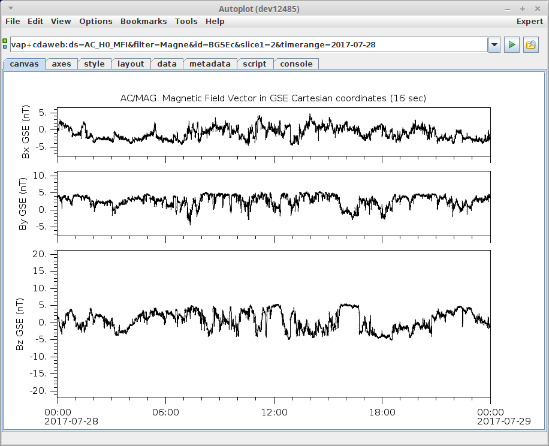
Task: Click the Expert mode label
Action: (x=529, y=21)
